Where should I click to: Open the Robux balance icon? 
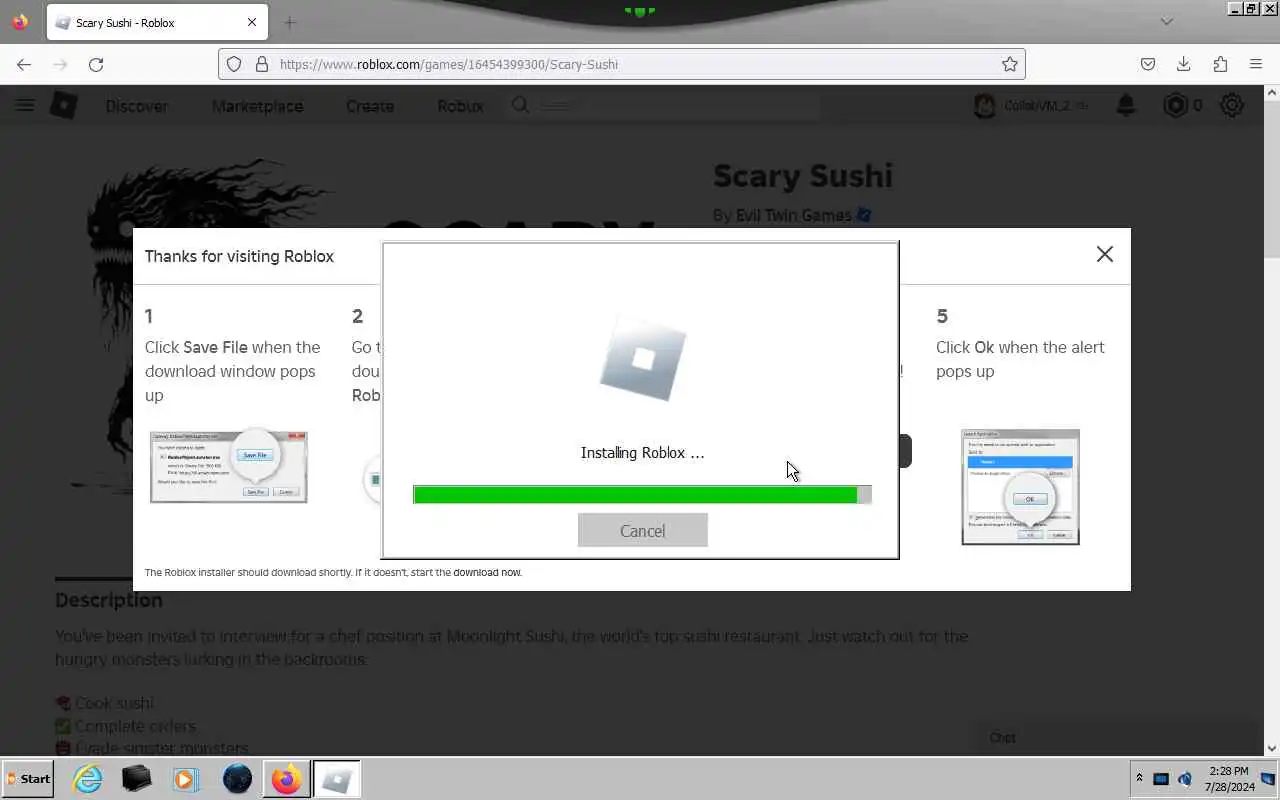coord(1175,105)
